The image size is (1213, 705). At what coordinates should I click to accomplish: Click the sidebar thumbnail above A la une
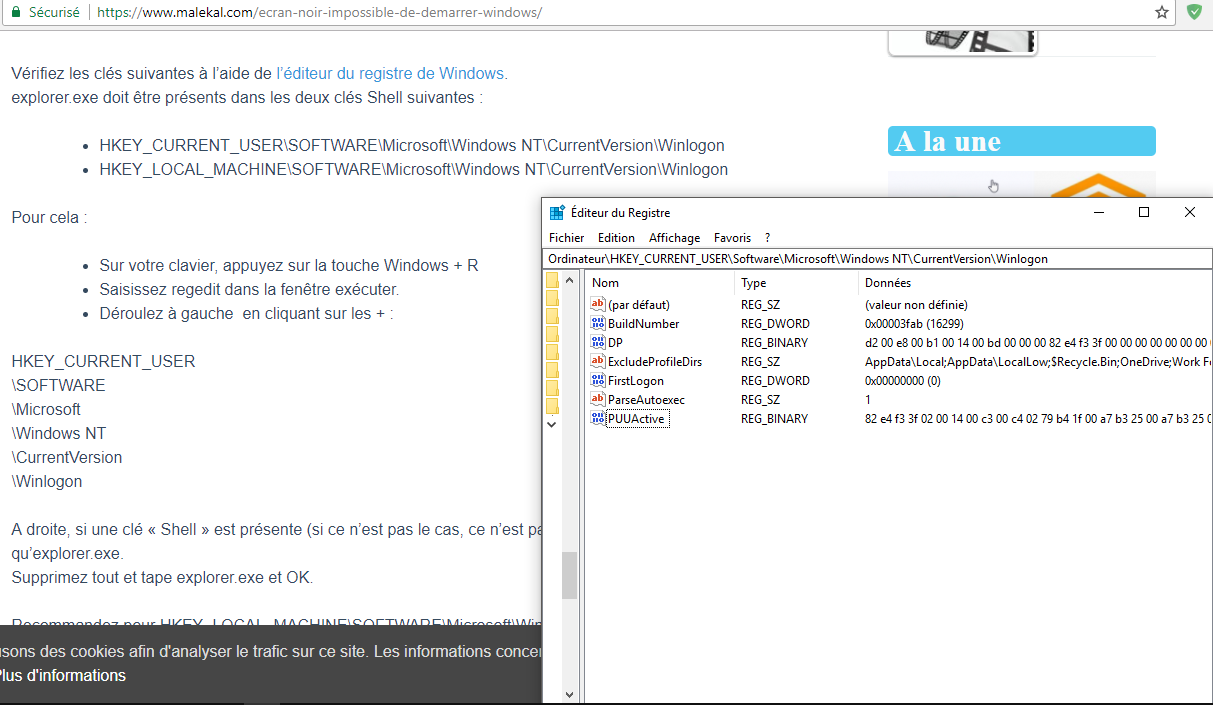coord(962,41)
